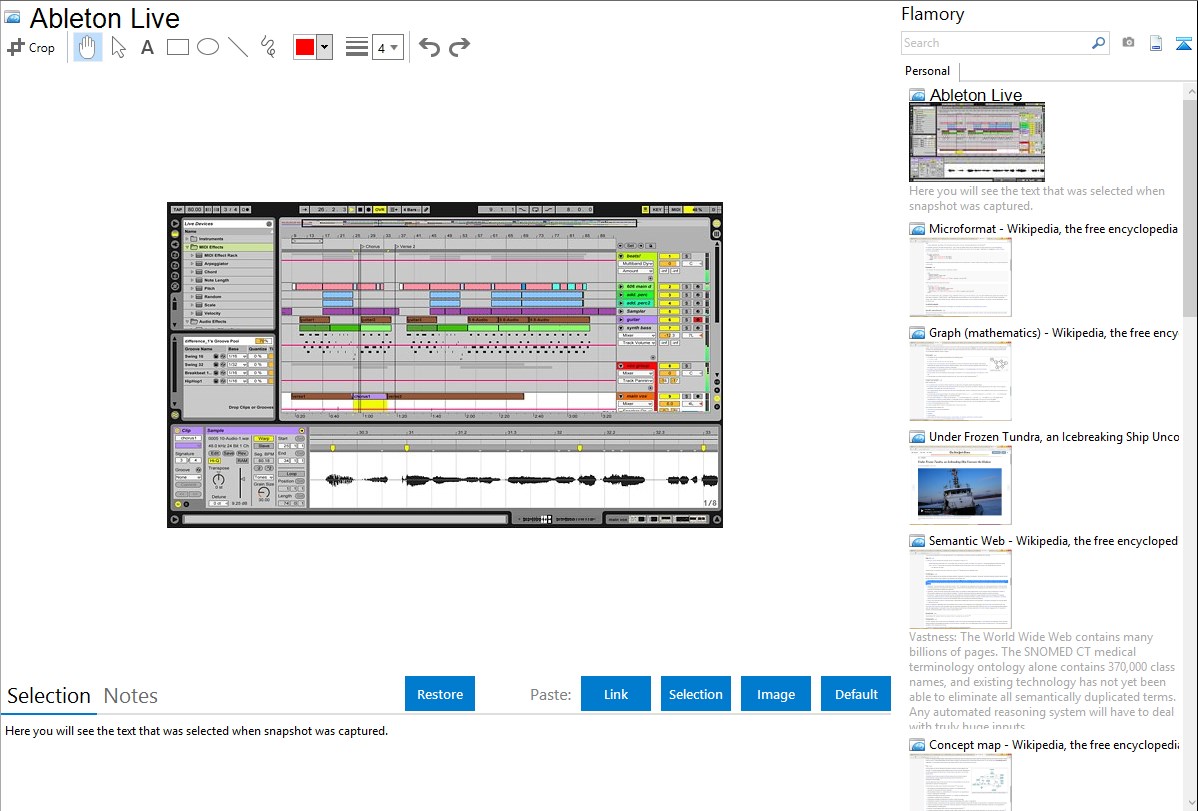Open the annotation color dropdown arrow
Image resolution: width=1198 pixels, height=811 pixels.
coord(325,47)
